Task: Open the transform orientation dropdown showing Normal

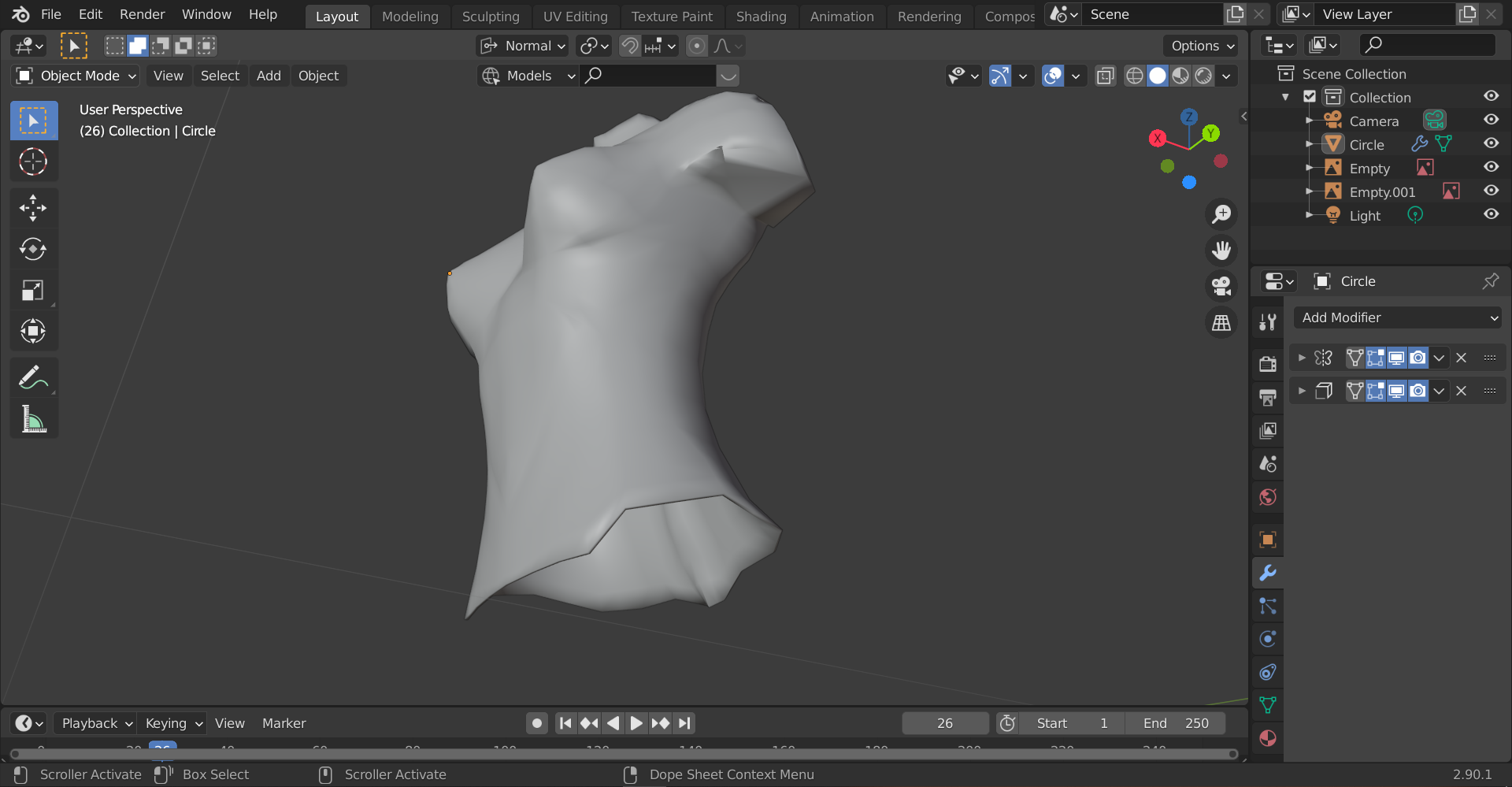Action: coord(521,46)
